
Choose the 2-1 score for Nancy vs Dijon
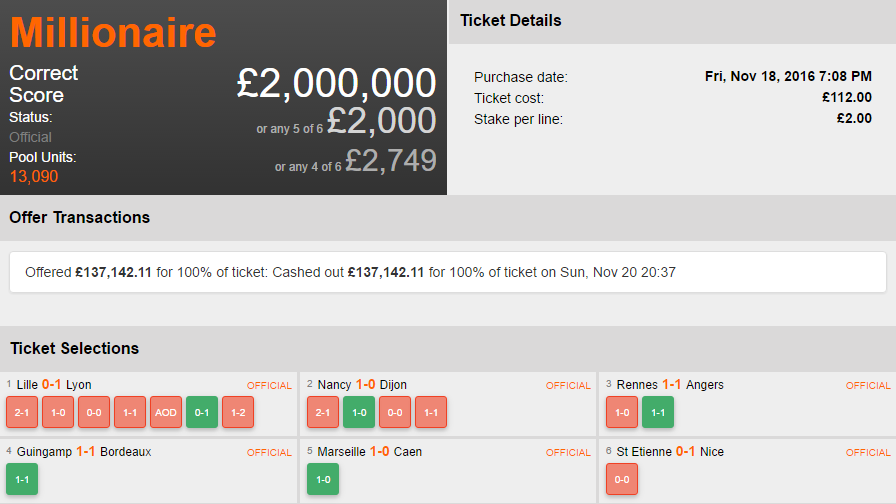[x=322, y=412]
